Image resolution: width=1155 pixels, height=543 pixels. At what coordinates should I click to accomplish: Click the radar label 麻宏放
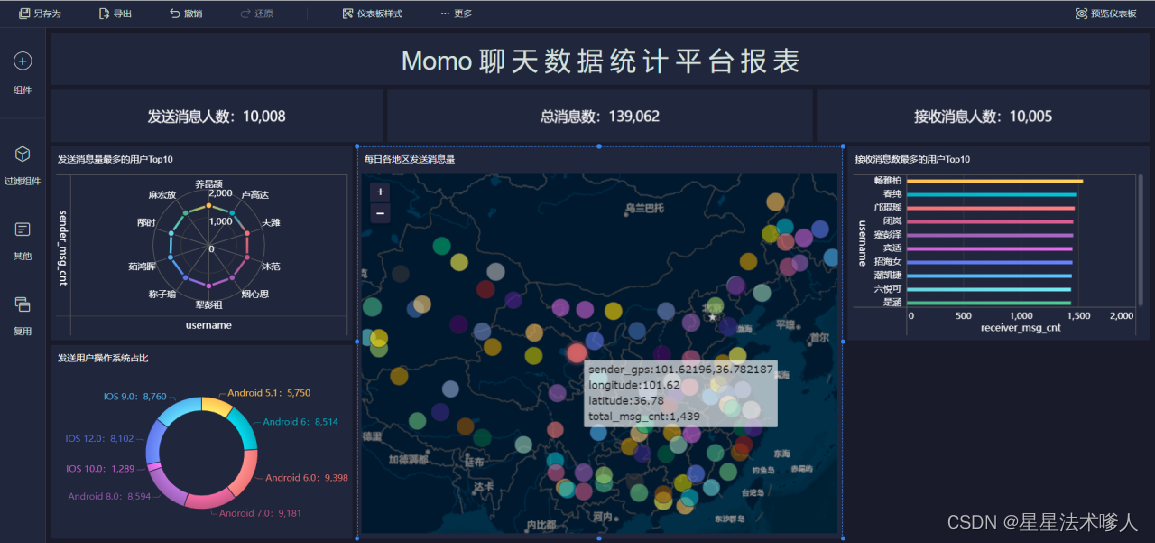click(162, 195)
